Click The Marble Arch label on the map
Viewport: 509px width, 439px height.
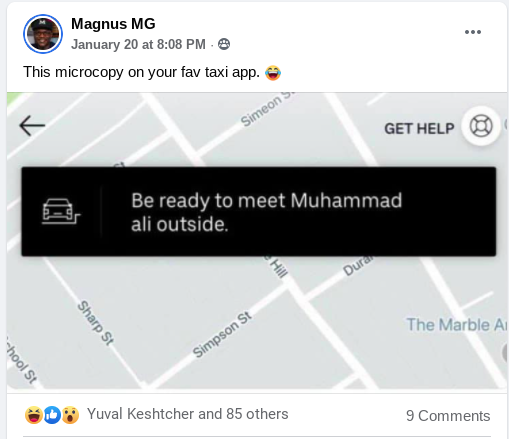(456, 325)
